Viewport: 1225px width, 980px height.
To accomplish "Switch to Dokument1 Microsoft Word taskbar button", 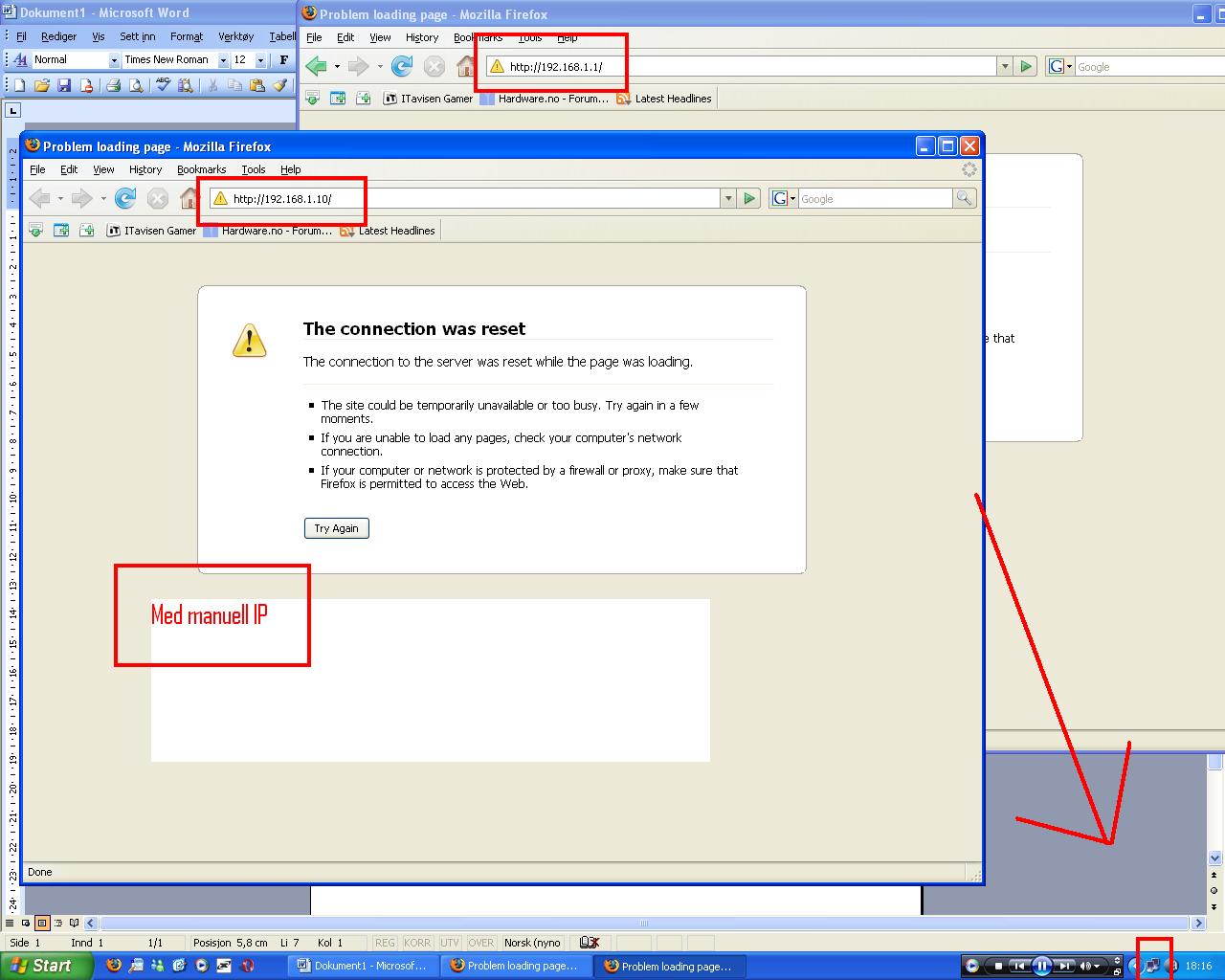I will 363,966.
